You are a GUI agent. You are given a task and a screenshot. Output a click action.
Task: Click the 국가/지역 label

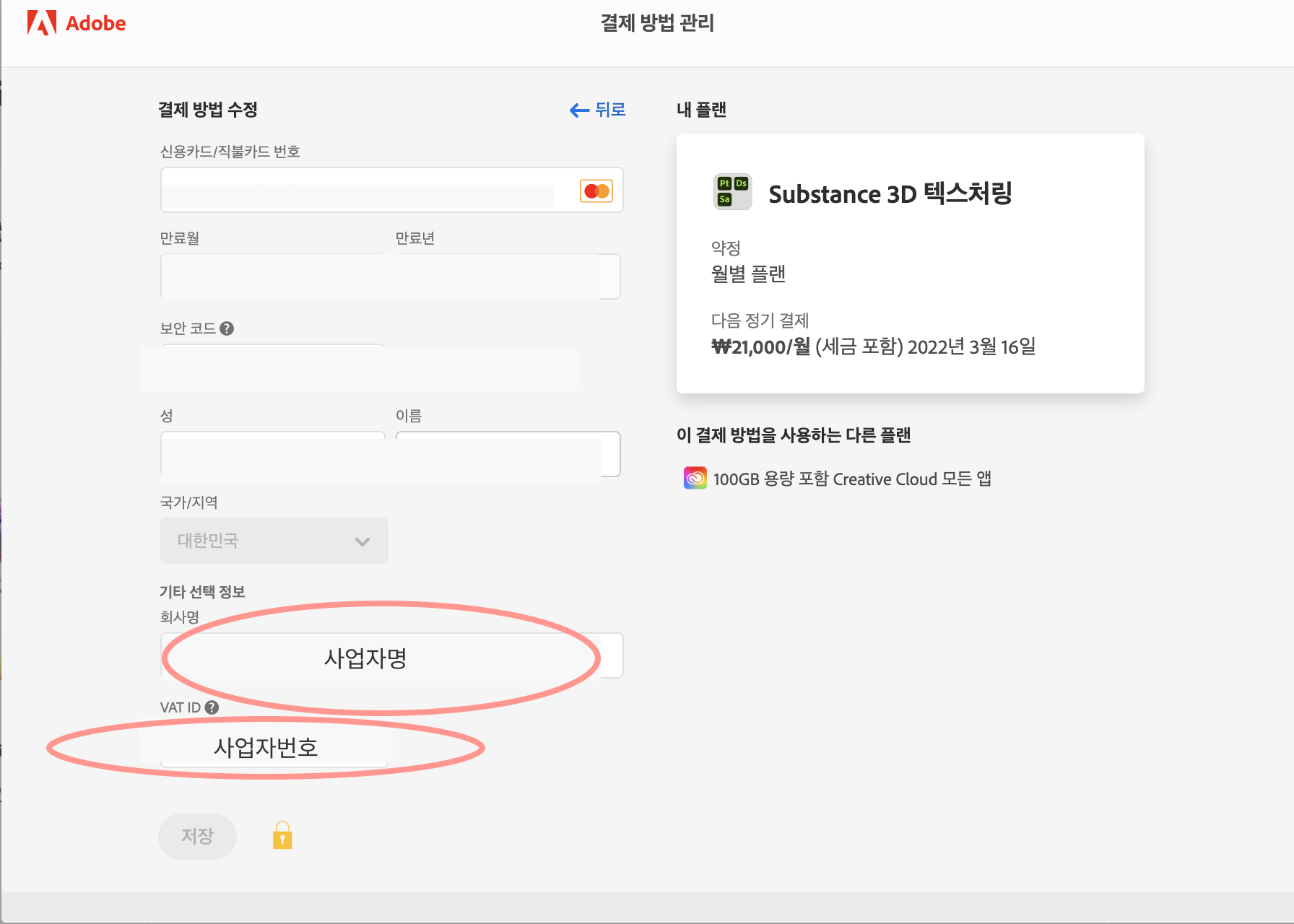click(188, 502)
